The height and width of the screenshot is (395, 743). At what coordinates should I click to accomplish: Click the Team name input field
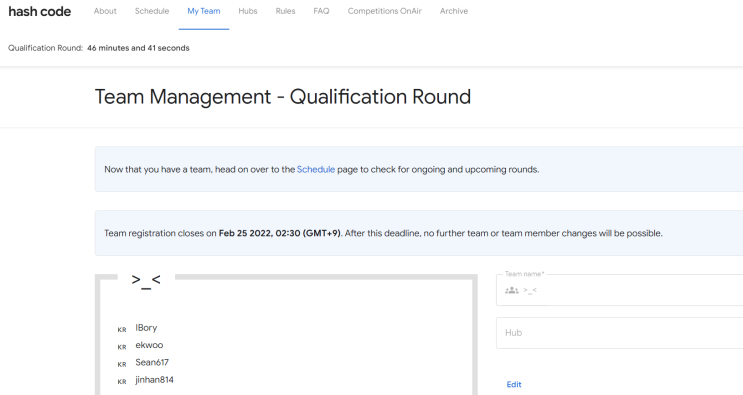point(619,290)
